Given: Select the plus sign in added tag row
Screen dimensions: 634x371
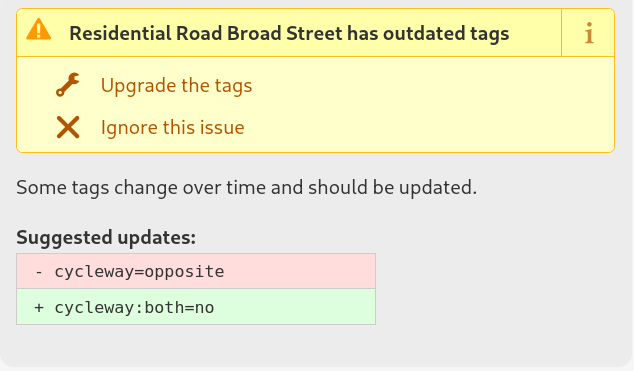Looking at the screenshot, I should (x=39, y=308).
